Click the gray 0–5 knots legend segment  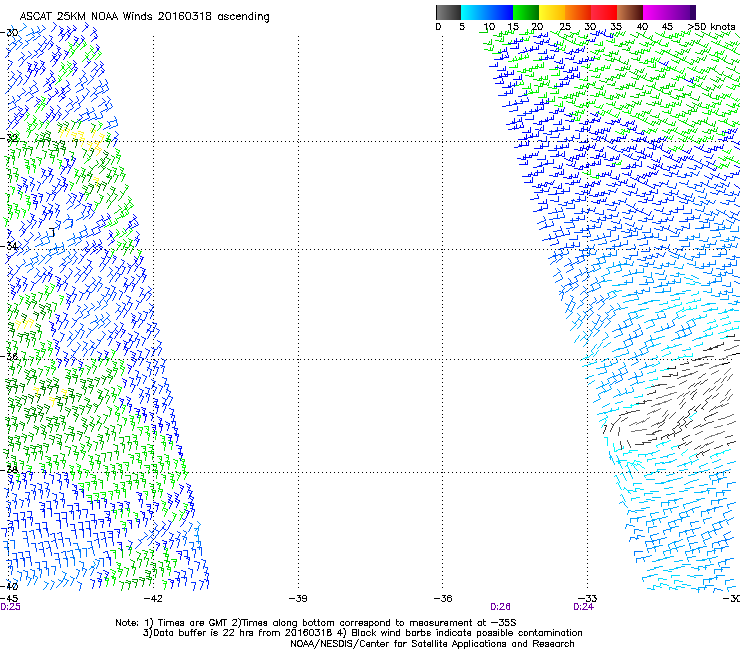pos(448,12)
